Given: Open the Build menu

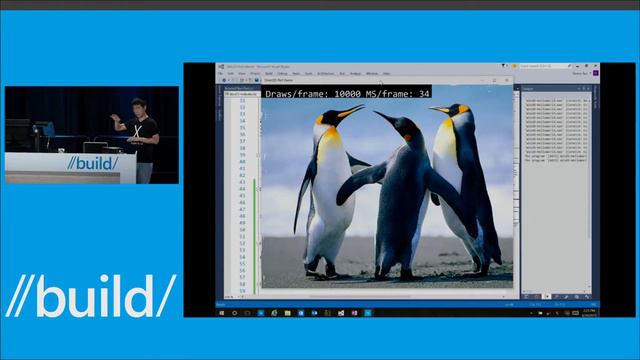Looking at the screenshot, I should [x=269, y=73].
